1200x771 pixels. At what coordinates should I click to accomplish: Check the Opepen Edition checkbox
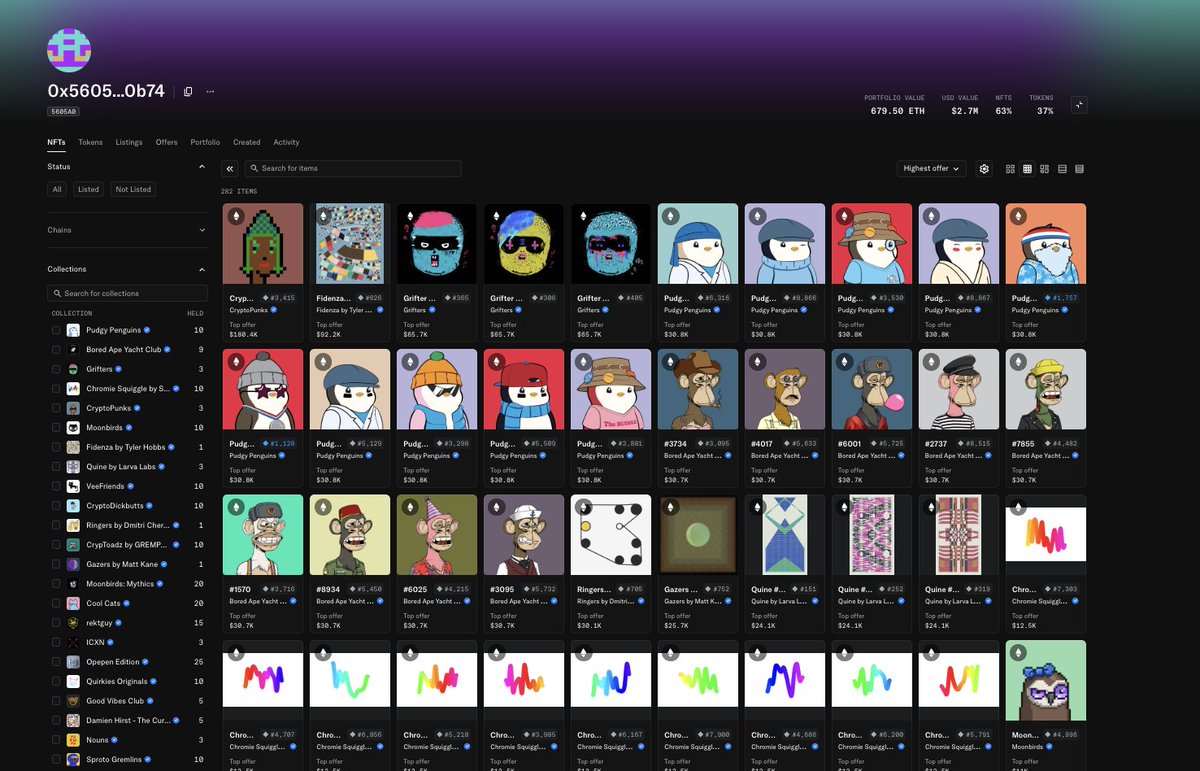point(56,662)
